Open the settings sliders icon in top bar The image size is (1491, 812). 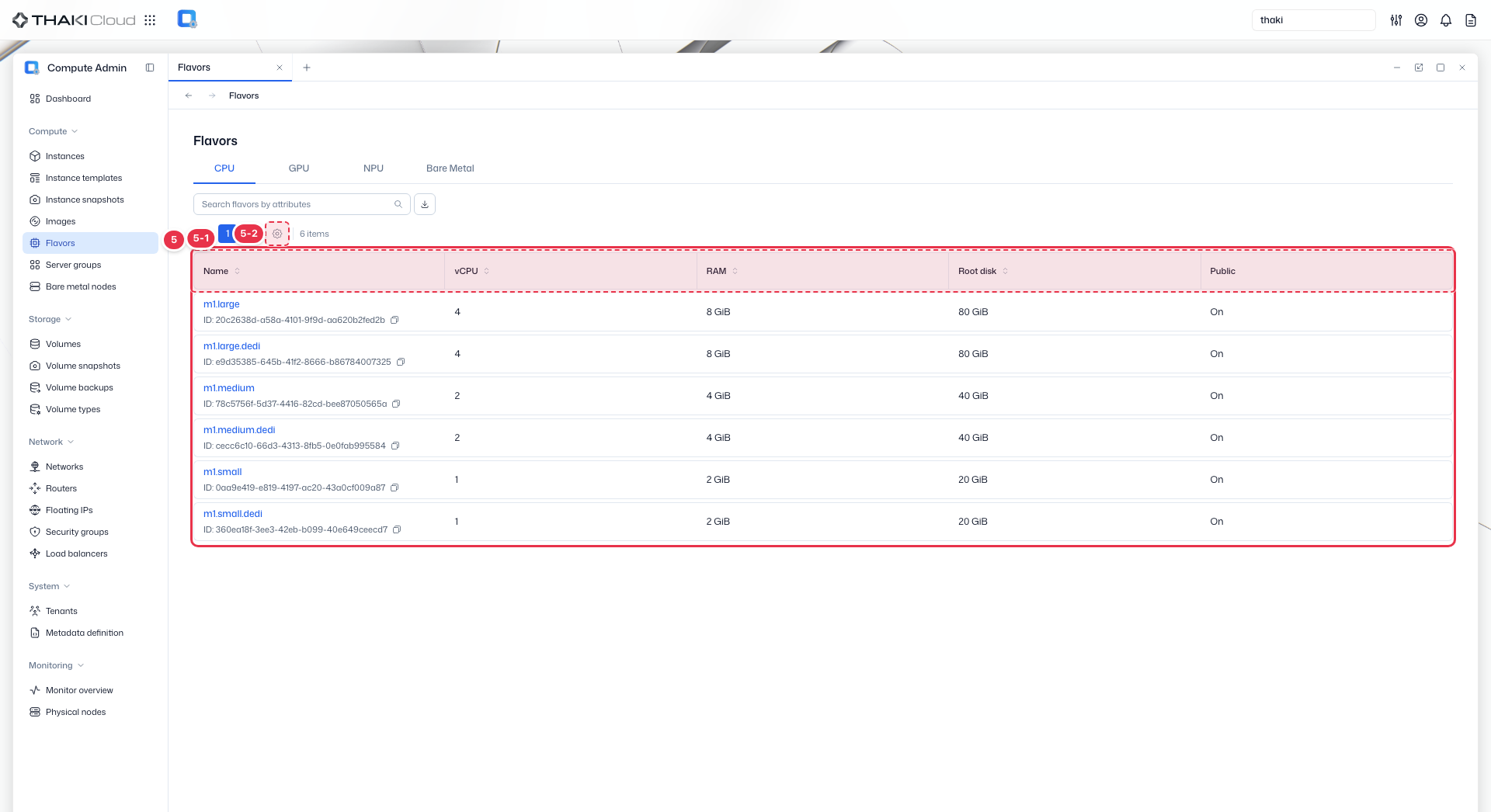[x=1396, y=20]
